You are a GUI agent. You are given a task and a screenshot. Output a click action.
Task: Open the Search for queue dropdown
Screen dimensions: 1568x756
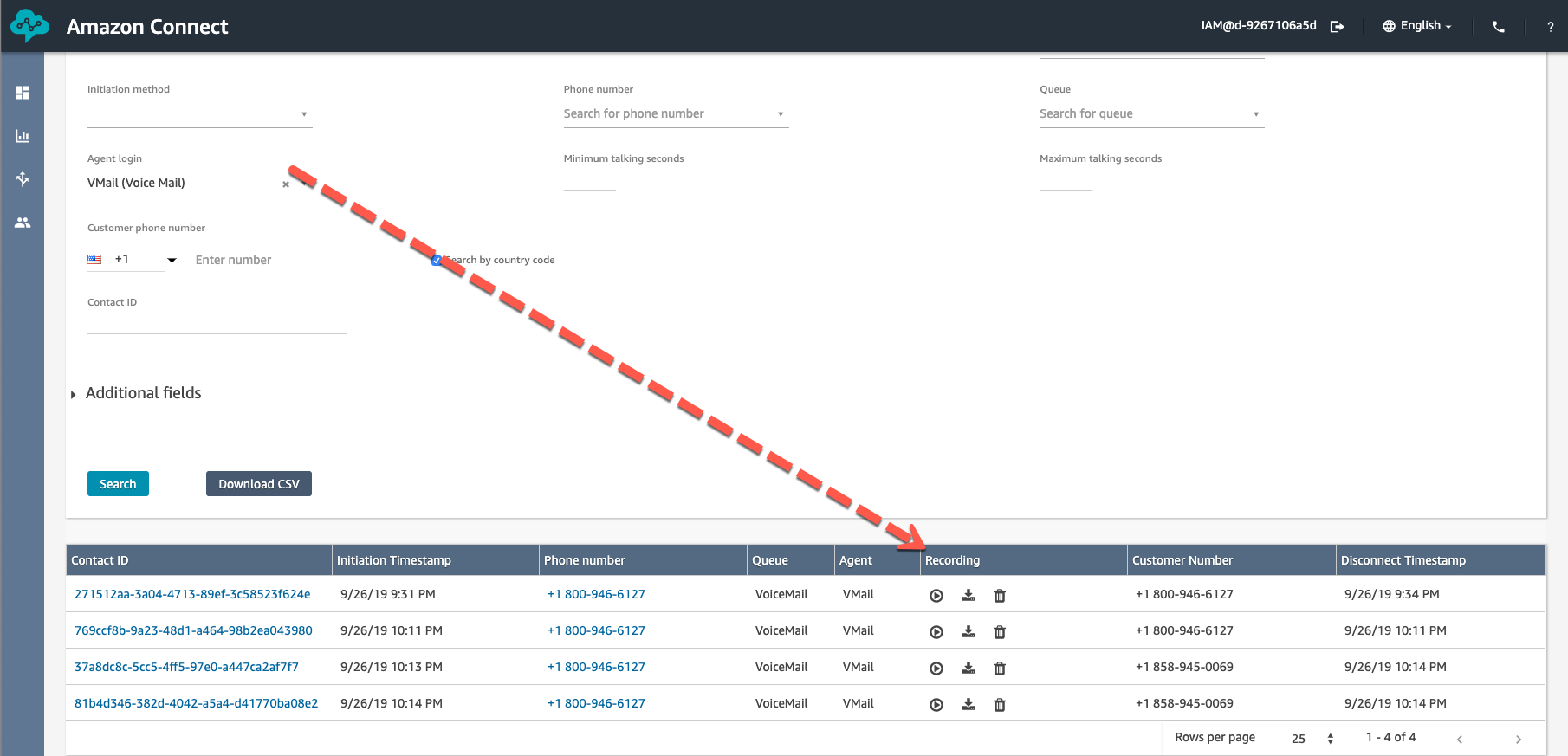1152,114
